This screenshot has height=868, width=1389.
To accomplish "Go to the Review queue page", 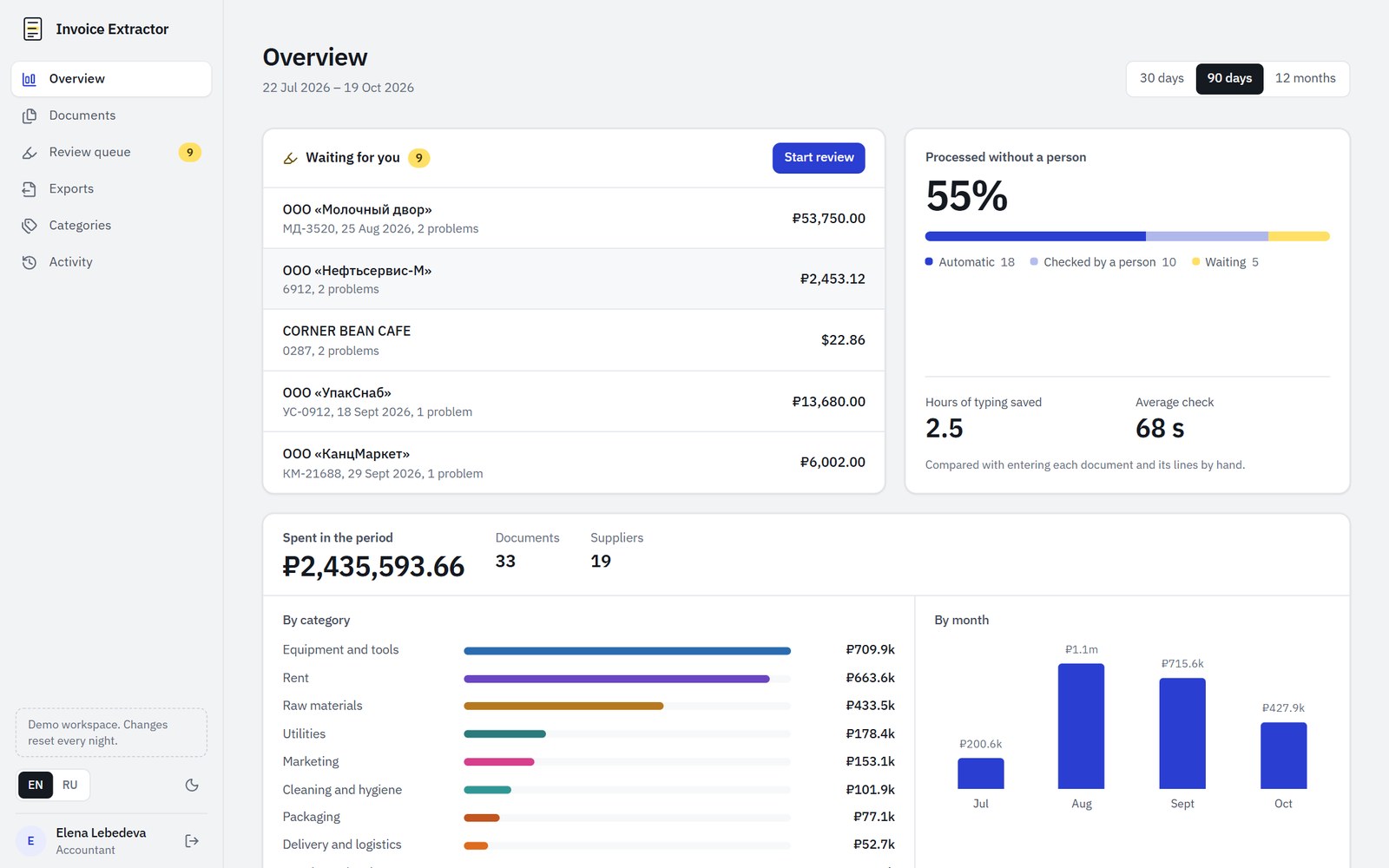I will click(111, 152).
